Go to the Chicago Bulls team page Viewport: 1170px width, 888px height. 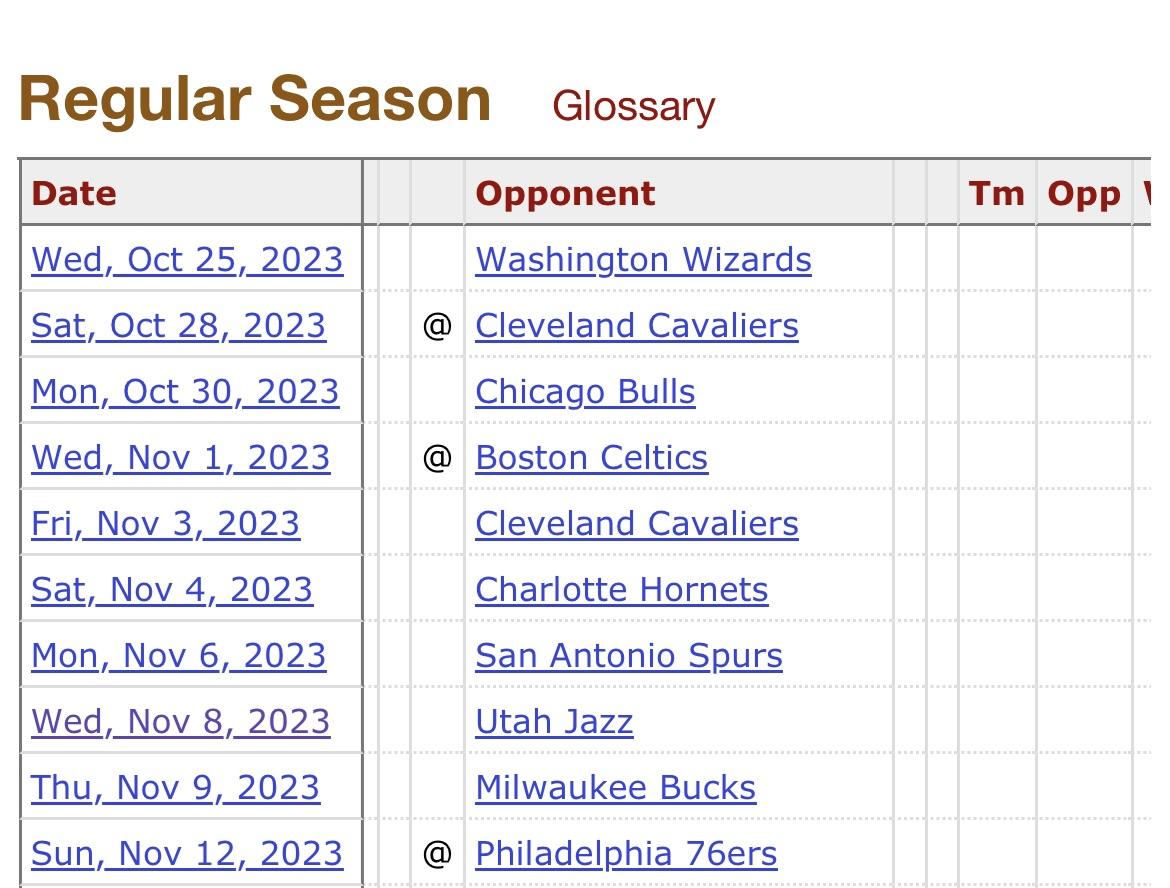(x=585, y=392)
